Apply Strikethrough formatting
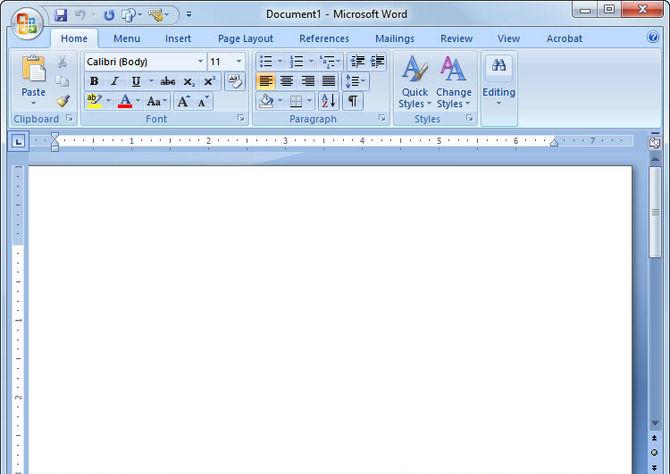Image resolution: width=670 pixels, height=474 pixels. [168, 81]
